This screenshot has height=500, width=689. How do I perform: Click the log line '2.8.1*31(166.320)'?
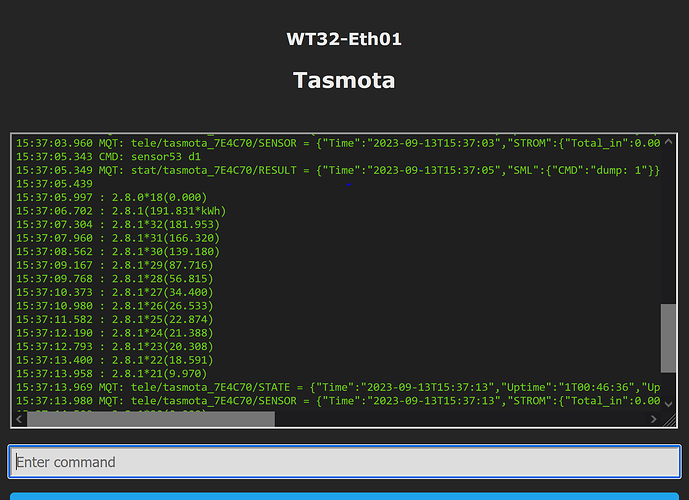pyautogui.click(x=118, y=238)
